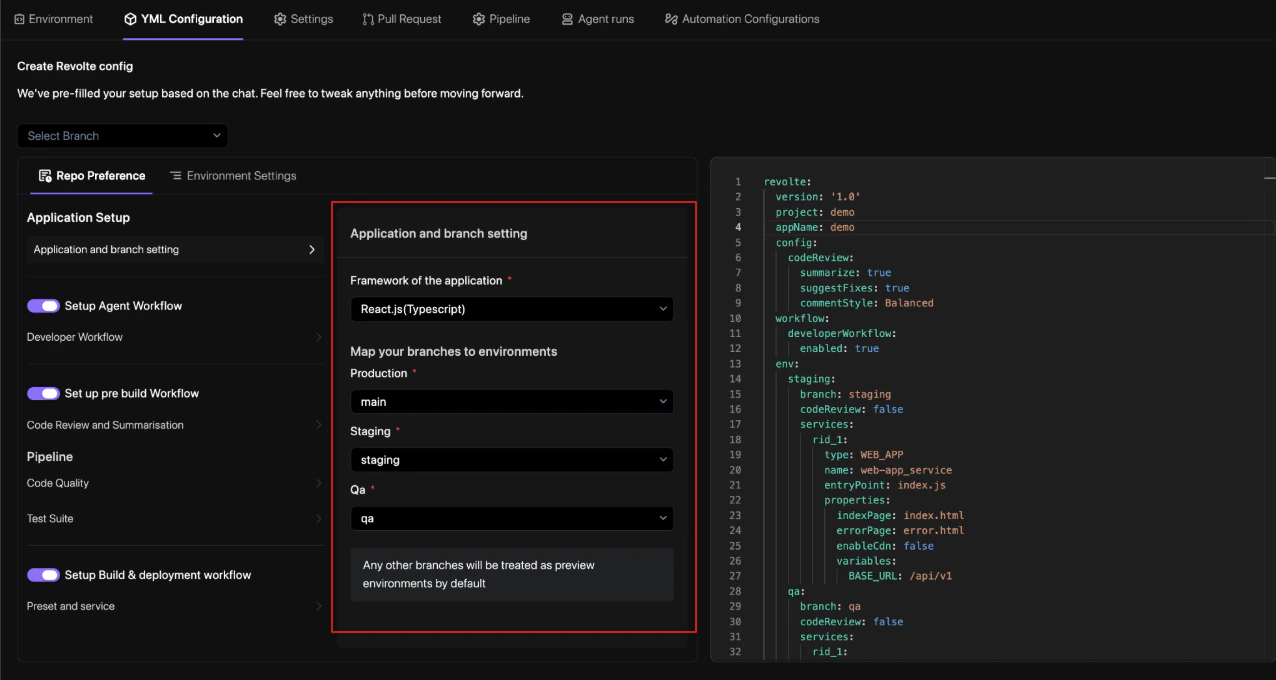
Task: Open Preset and service row
Action: click(x=175, y=606)
